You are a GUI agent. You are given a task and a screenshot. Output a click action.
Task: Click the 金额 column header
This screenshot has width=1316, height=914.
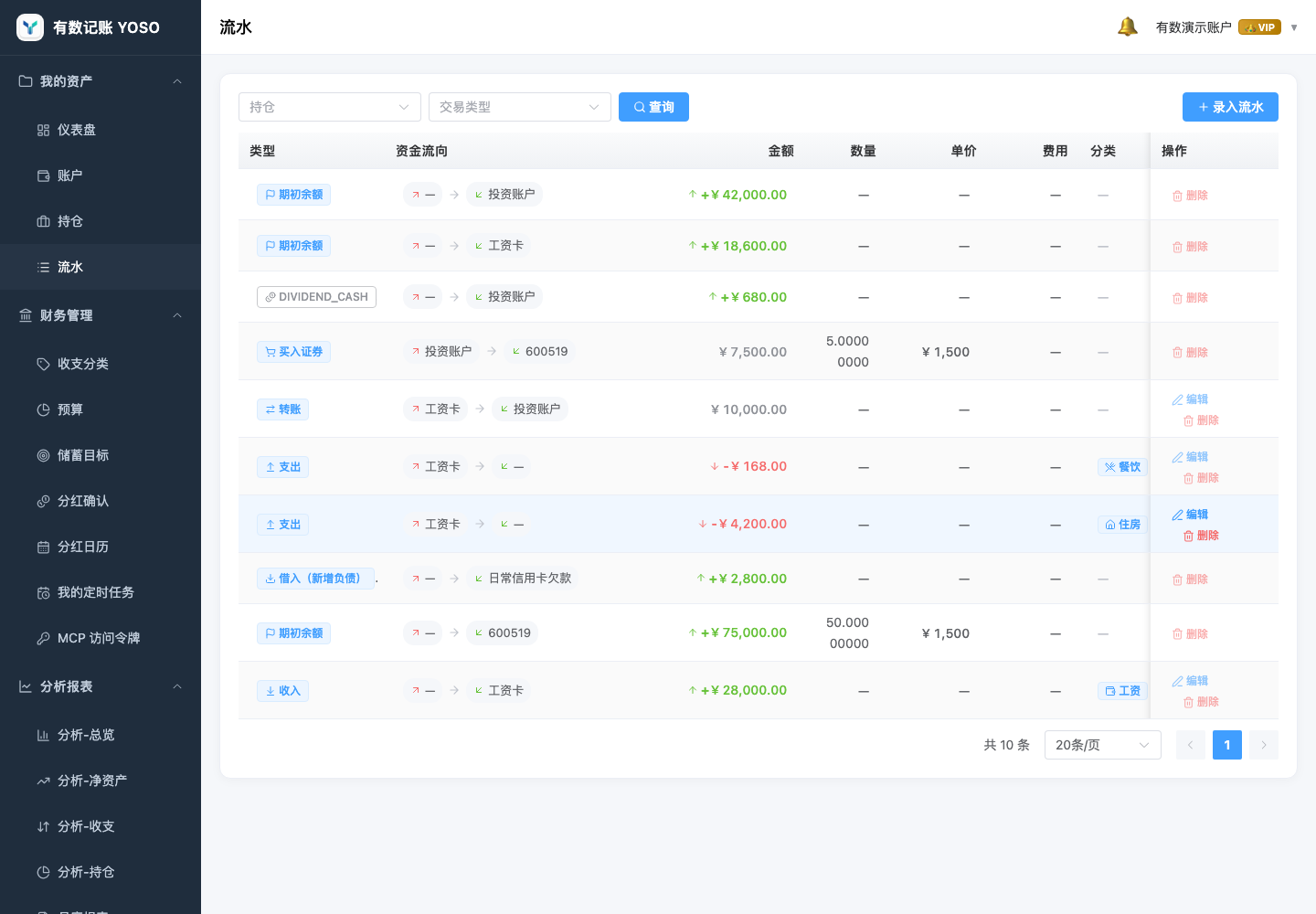tap(781, 151)
